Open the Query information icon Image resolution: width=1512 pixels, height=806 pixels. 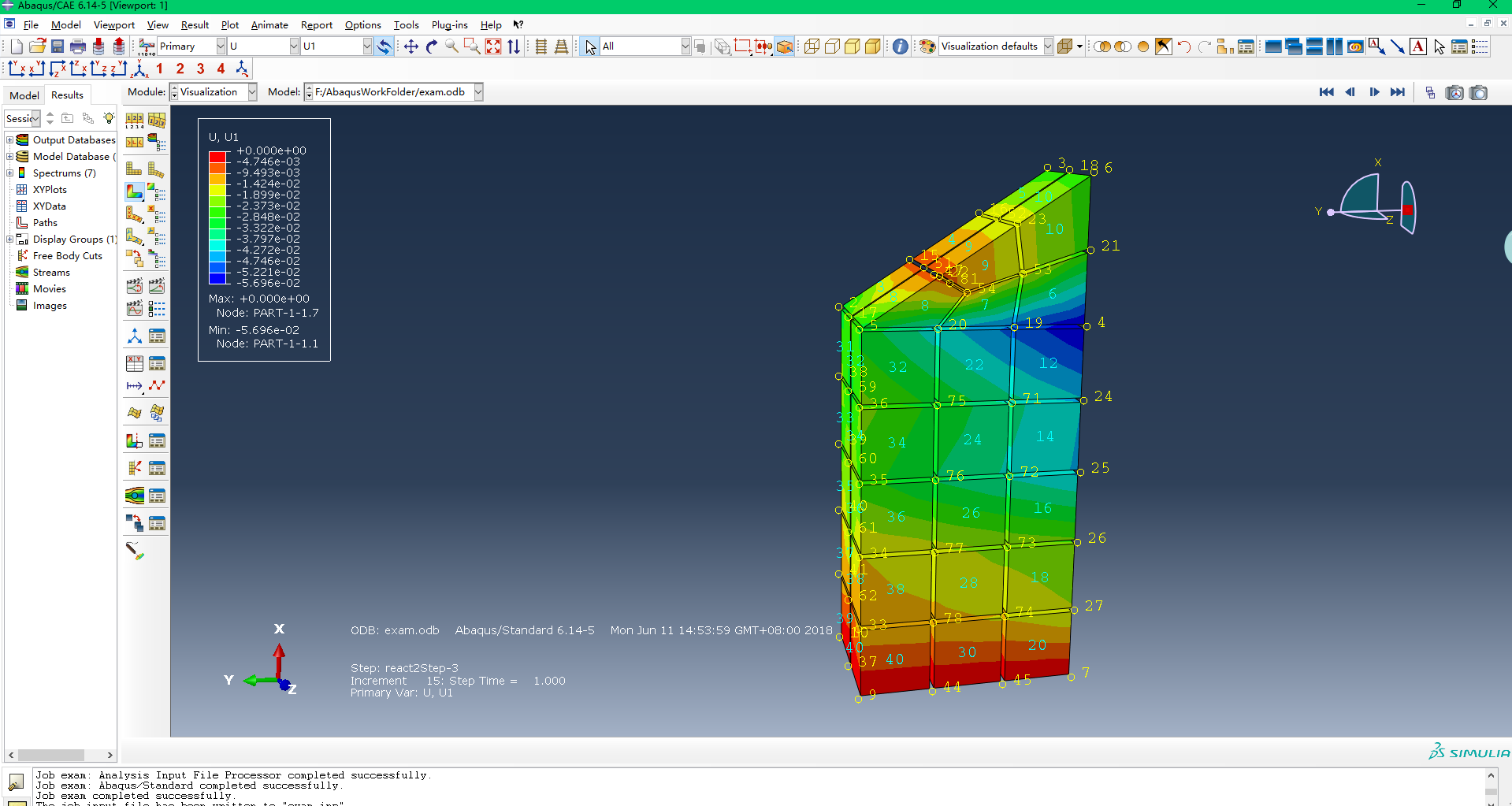click(x=901, y=46)
